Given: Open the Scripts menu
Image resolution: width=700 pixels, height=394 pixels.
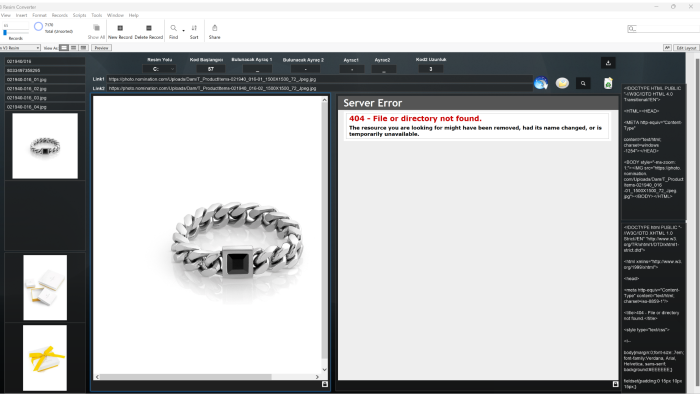Looking at the screenshot, I should [x=79, y=15].
